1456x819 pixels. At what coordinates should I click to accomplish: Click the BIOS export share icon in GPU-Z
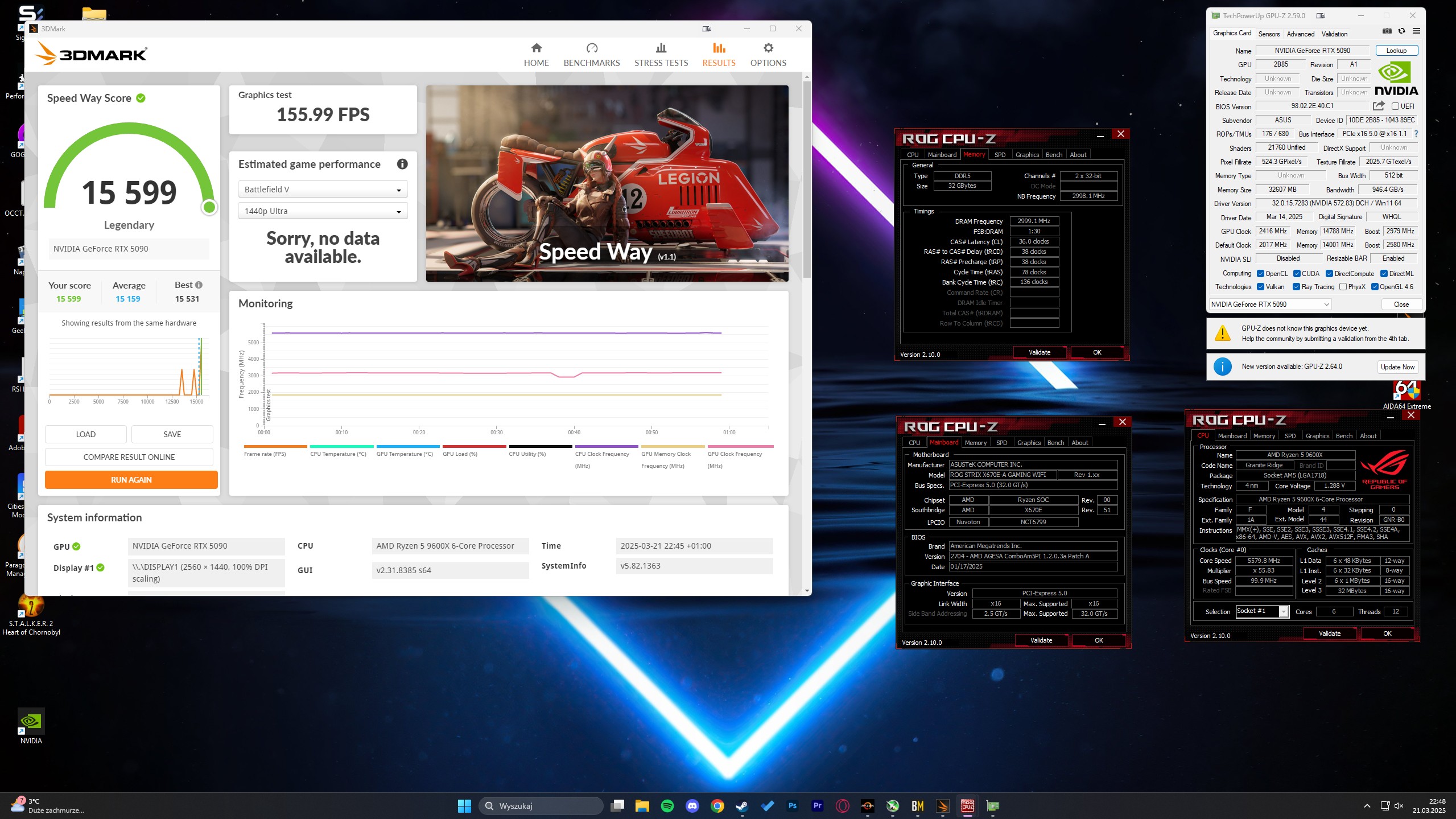[1379, 106]
